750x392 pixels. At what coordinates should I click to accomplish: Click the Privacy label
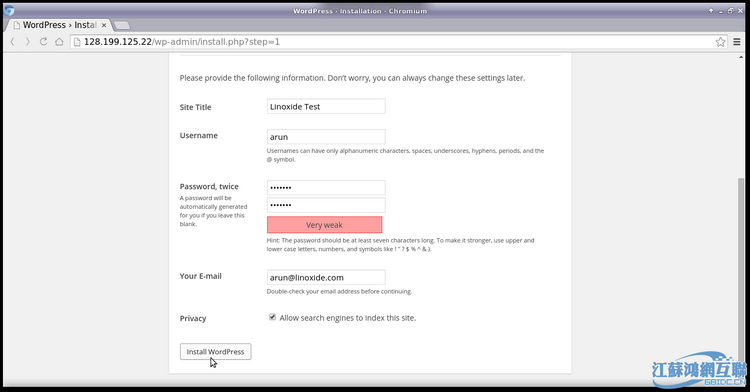[x=193, y=318]
